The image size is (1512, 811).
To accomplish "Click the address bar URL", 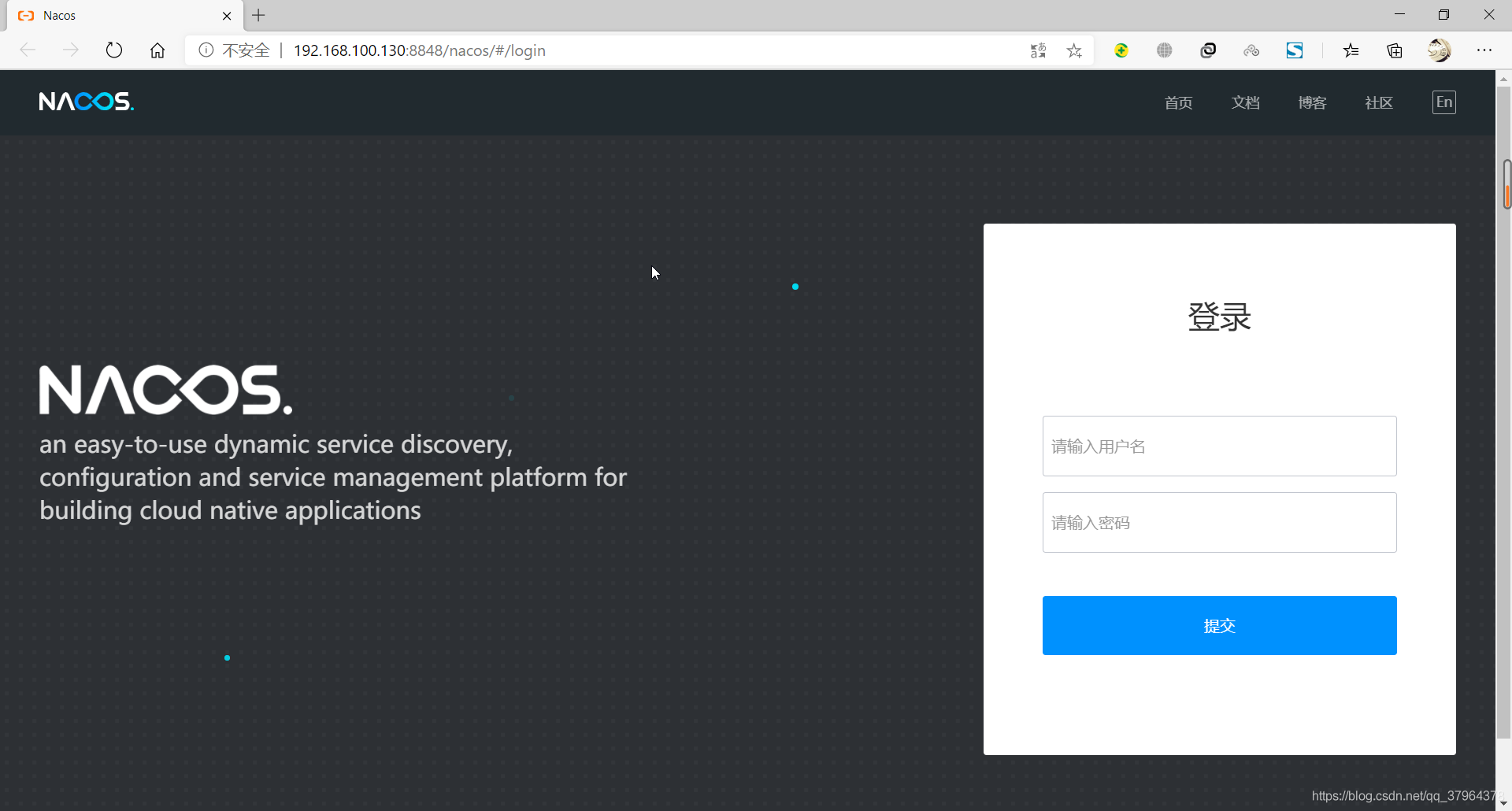I will coord(420,50).
